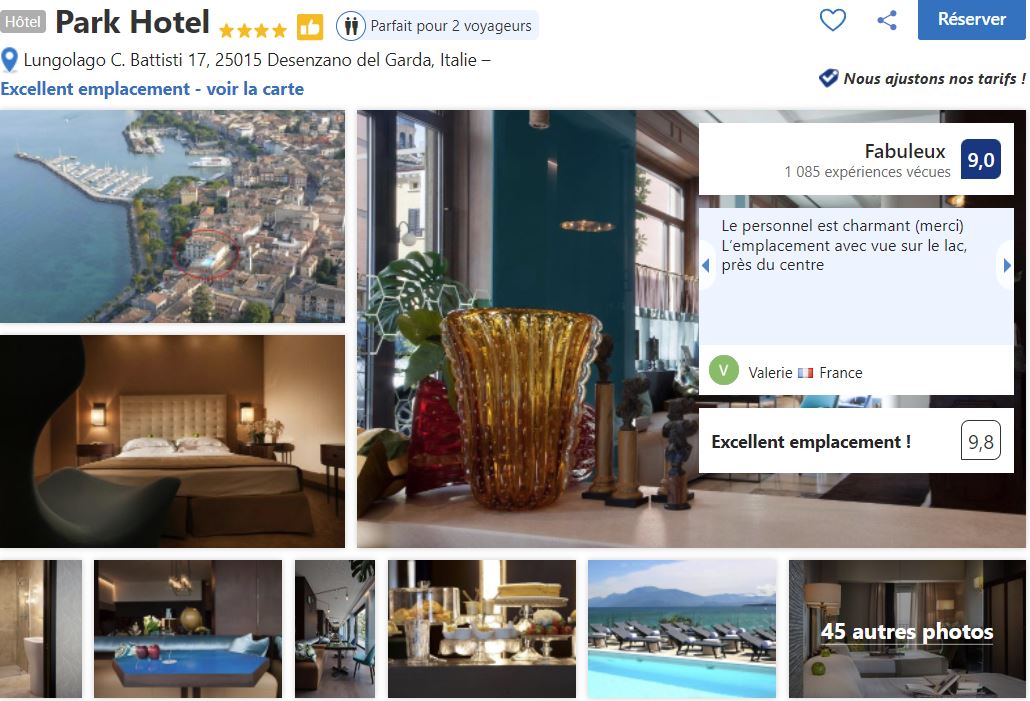
Task: Open the breakfast buffet photo
Action: [481, 629]
